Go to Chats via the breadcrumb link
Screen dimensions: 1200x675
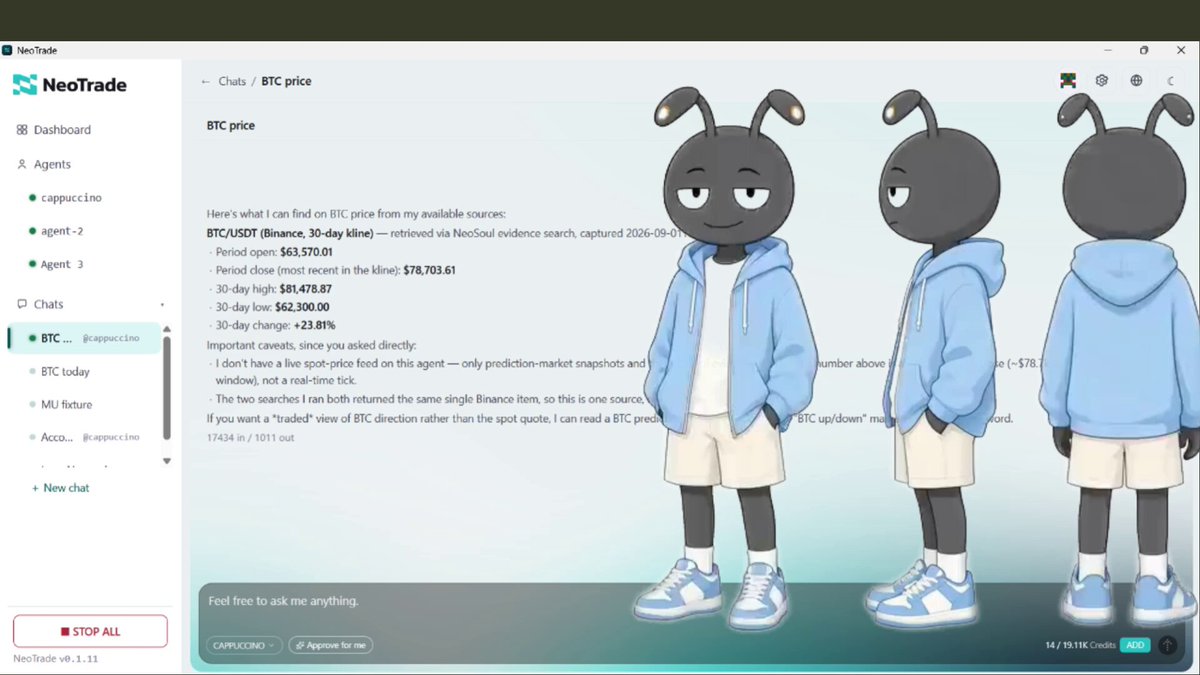(x=232, y=81)
